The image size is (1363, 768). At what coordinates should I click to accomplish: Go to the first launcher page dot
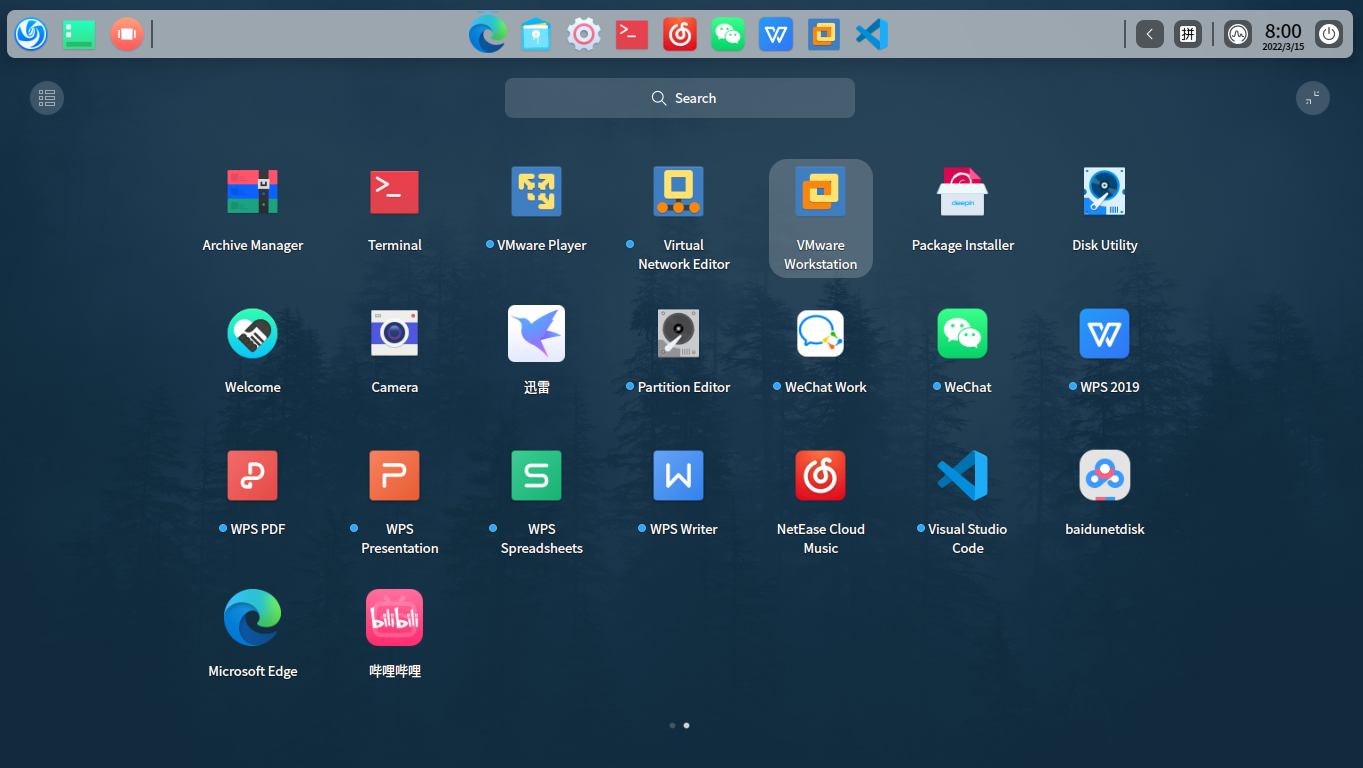672,725
